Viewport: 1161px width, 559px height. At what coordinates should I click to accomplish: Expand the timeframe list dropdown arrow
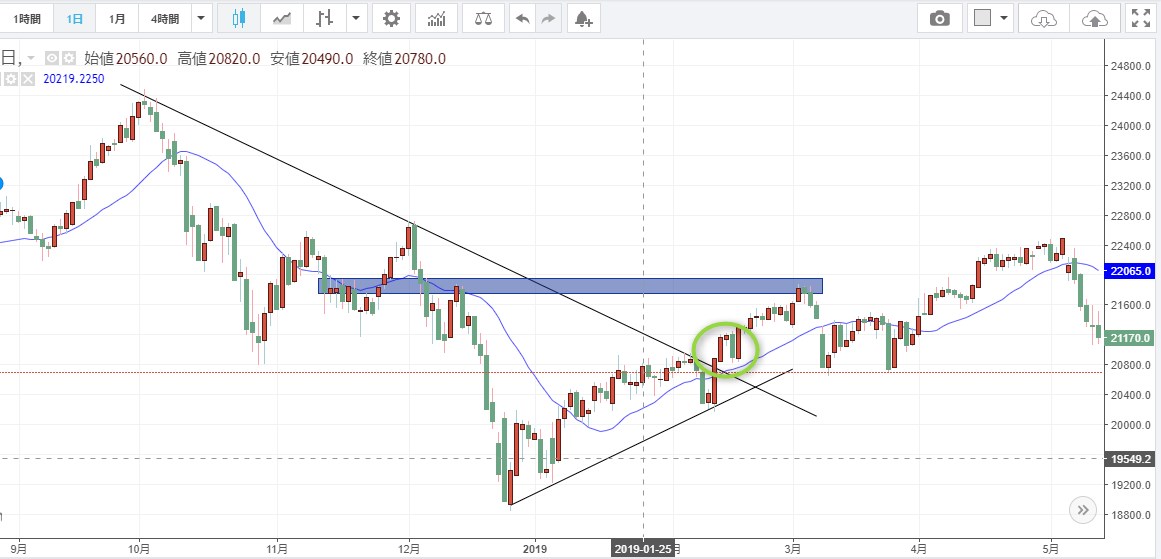tap(201, 19)
